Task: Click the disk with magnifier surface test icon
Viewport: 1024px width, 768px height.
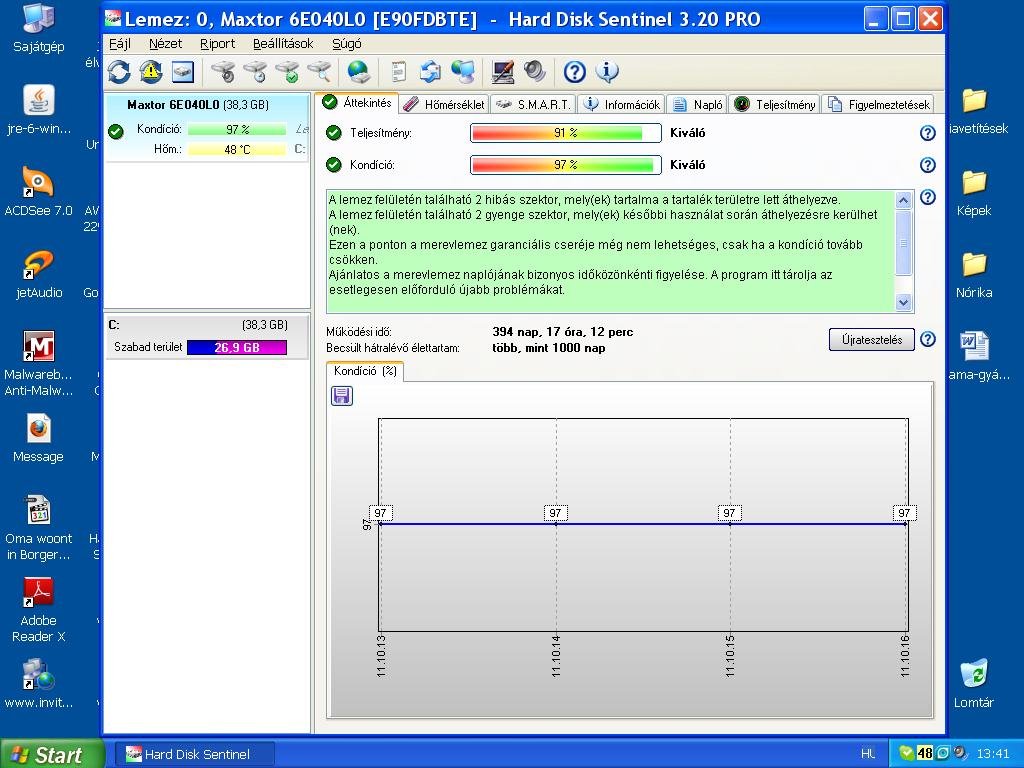Action: (319, 72)
